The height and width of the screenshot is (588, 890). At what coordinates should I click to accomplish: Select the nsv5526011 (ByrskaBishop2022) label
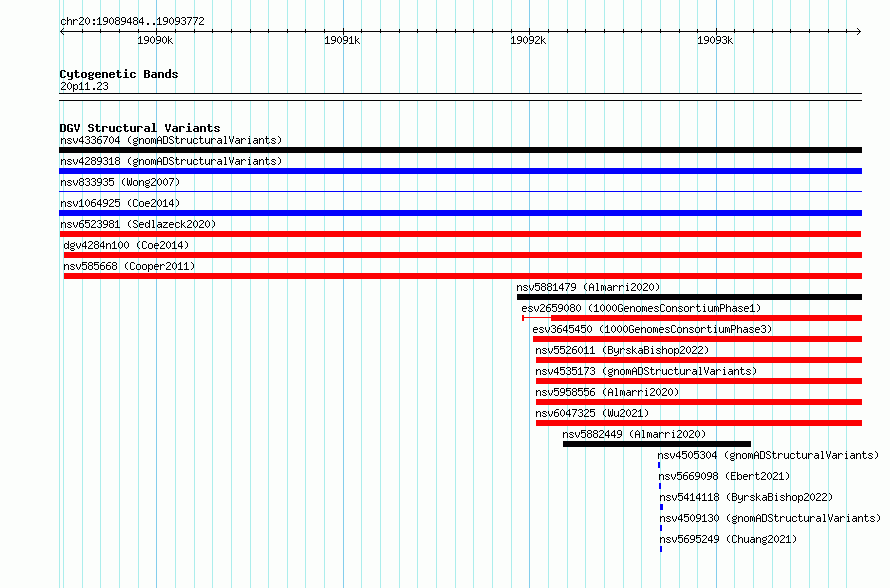point(622,350)
